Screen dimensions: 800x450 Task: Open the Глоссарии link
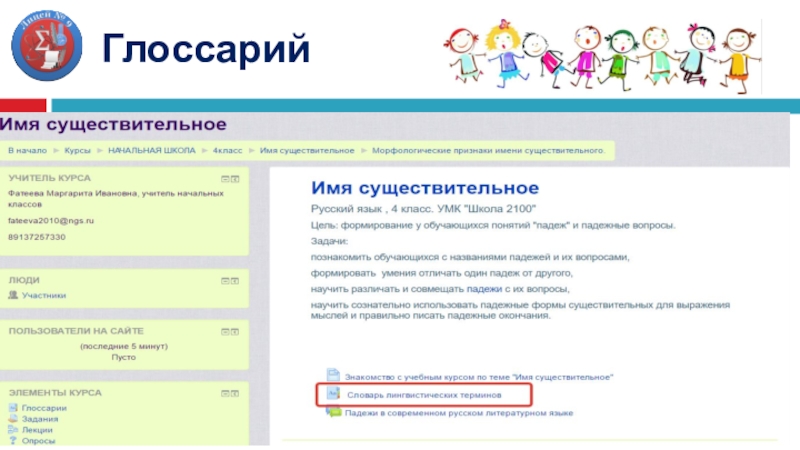(44, 408)
